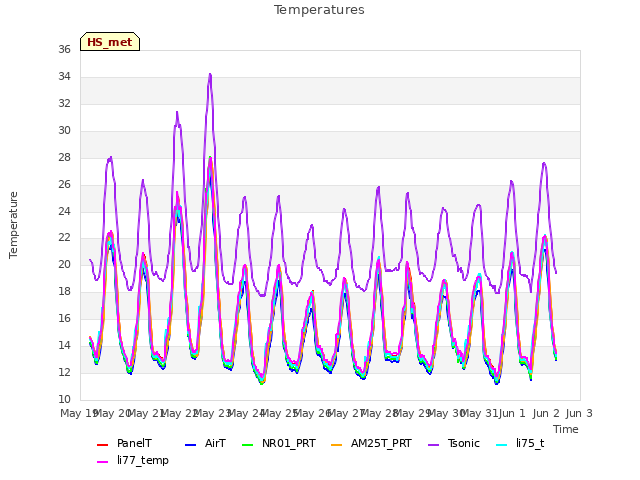Click the Jun 3 x-axis label

point(579,413)
